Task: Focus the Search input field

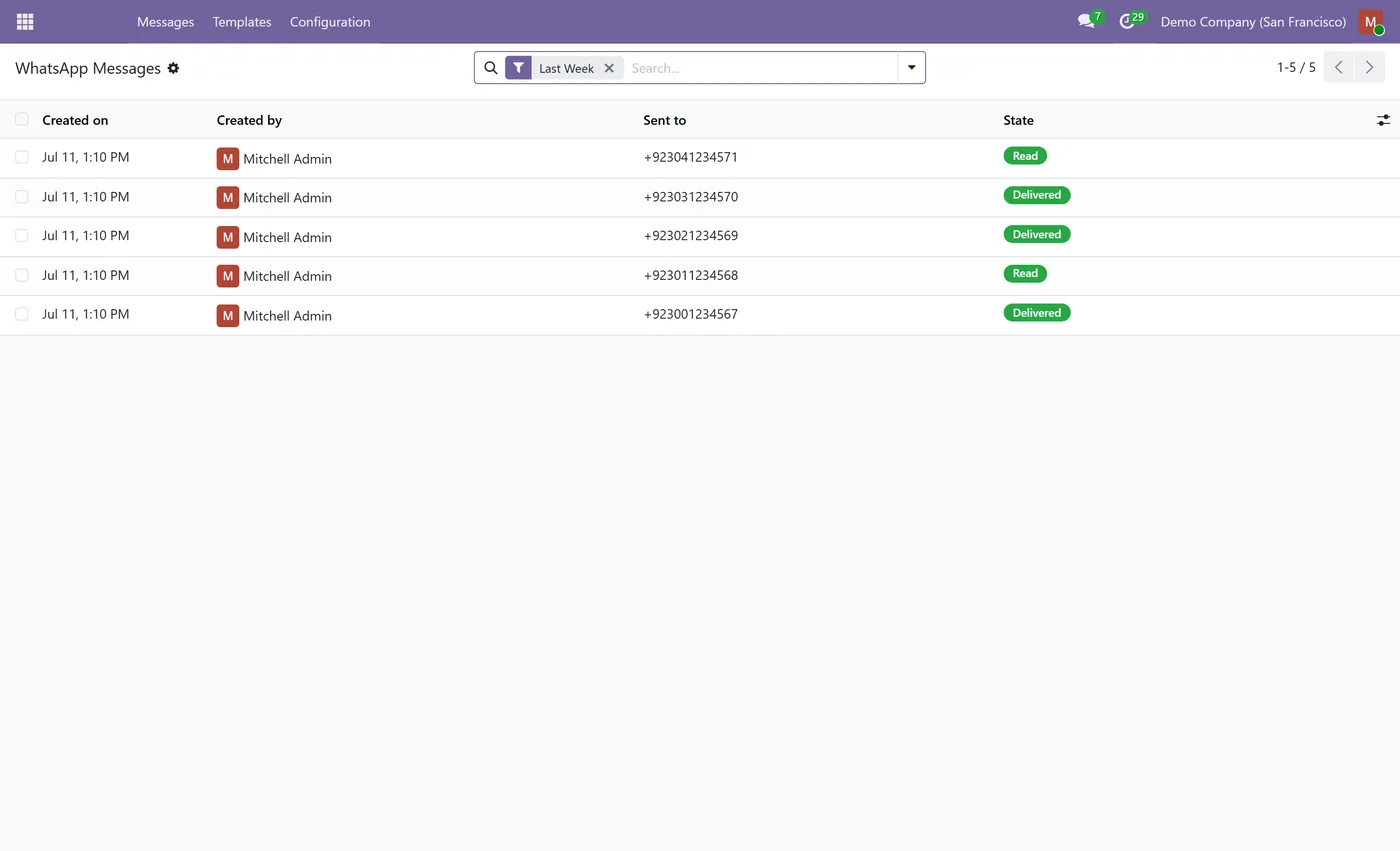Action: (x=762, y=68)
